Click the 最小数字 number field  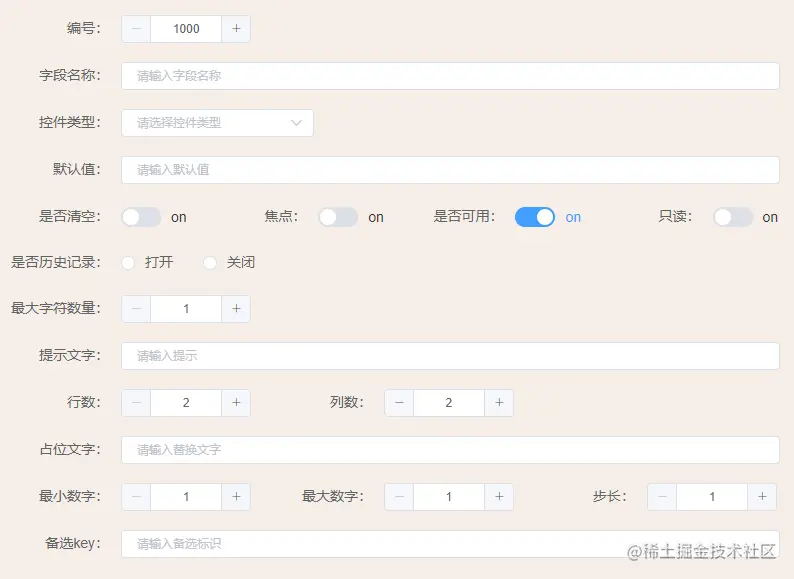pyautogui.click(x=186, y=496)
